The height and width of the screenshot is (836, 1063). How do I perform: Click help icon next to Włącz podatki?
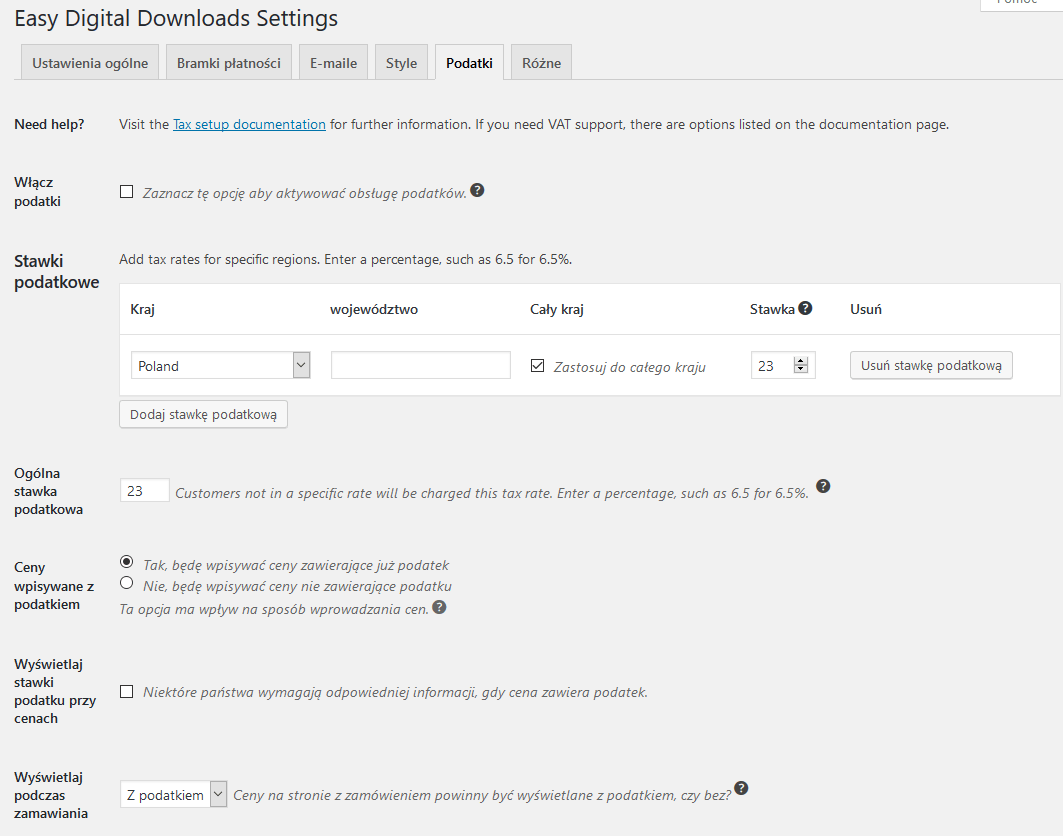[477, 191]
